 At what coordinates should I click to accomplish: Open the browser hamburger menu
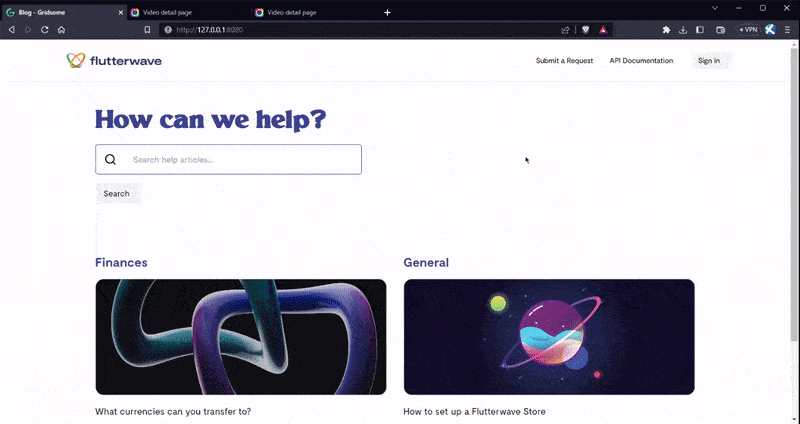point(788,30)
